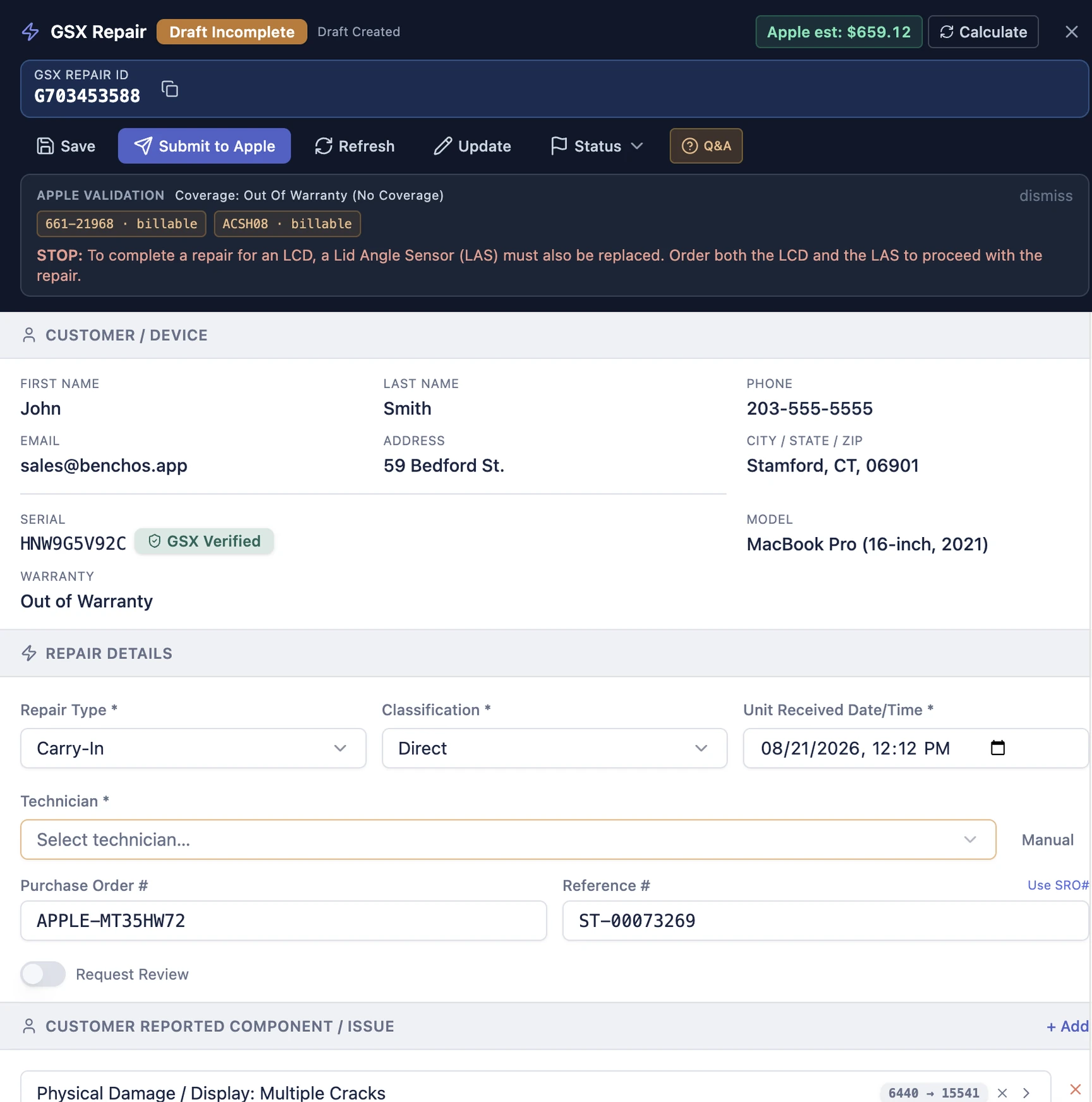1092x1102 pixels.
Task: Delete the Physical Damage issue row
Action: (1075, 1089)
